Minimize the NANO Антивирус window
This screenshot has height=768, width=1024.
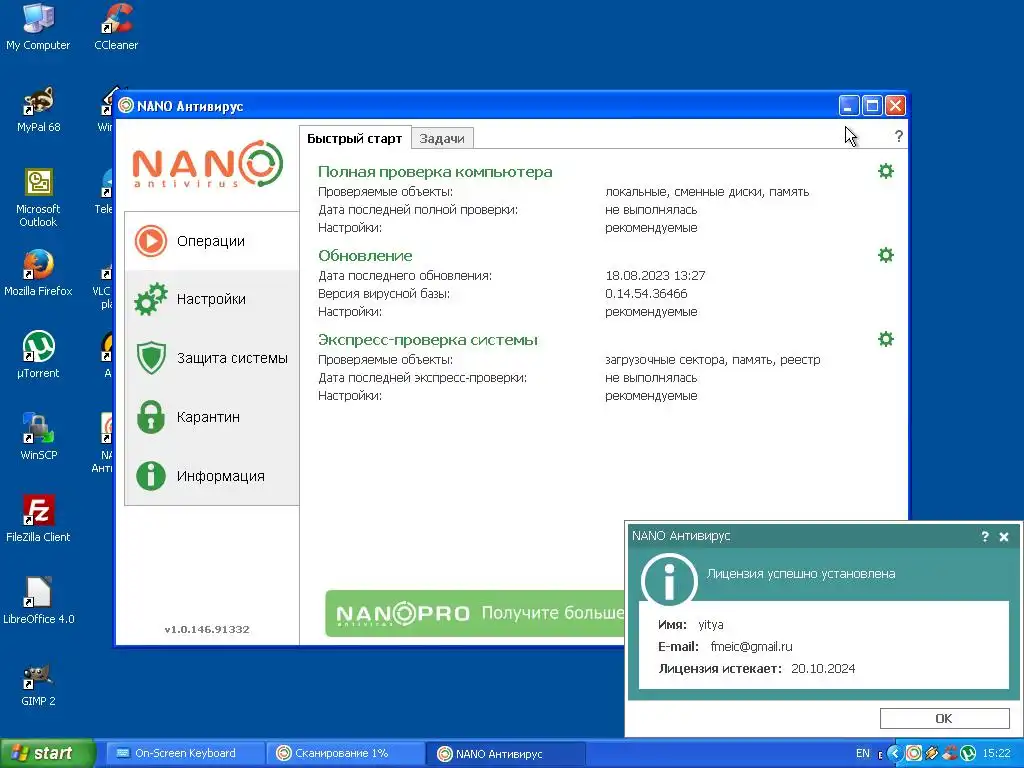pyautogui.click(x=848, y=105)
